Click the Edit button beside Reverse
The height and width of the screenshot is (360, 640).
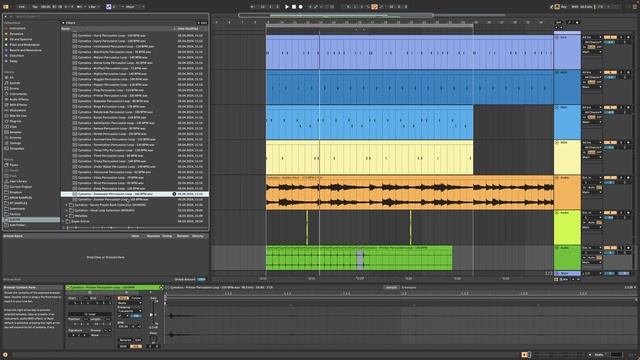coord(138,340)
